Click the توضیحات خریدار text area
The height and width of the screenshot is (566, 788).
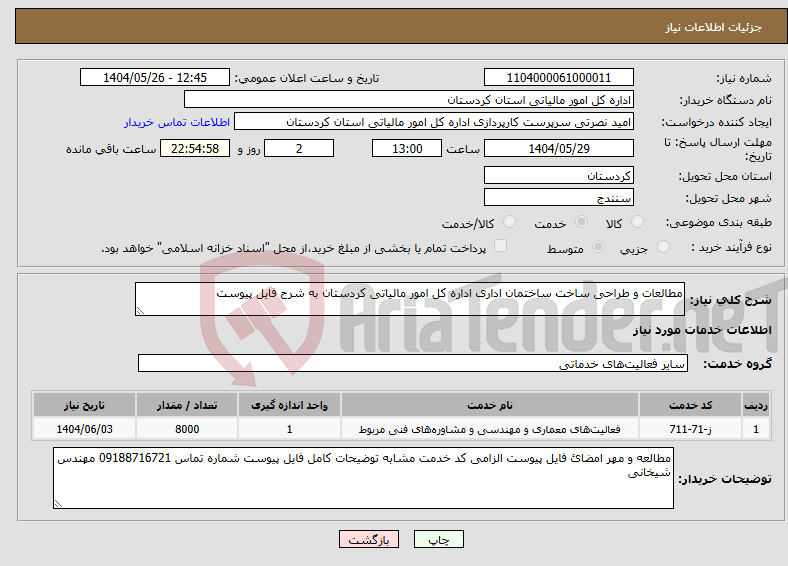click(363, 478)
